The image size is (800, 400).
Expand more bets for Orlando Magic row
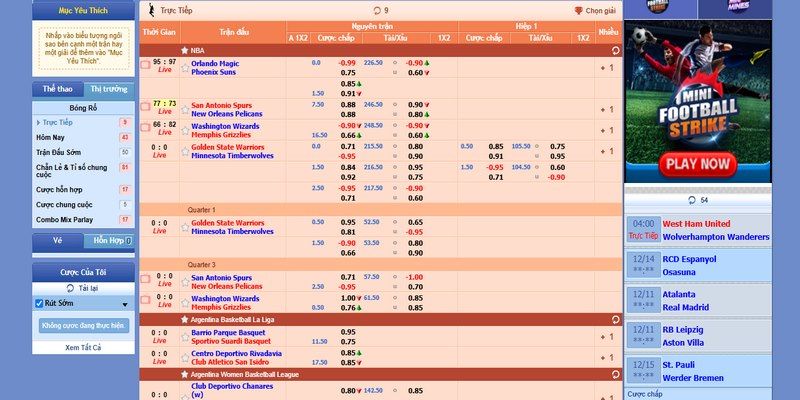click(607, 67)
